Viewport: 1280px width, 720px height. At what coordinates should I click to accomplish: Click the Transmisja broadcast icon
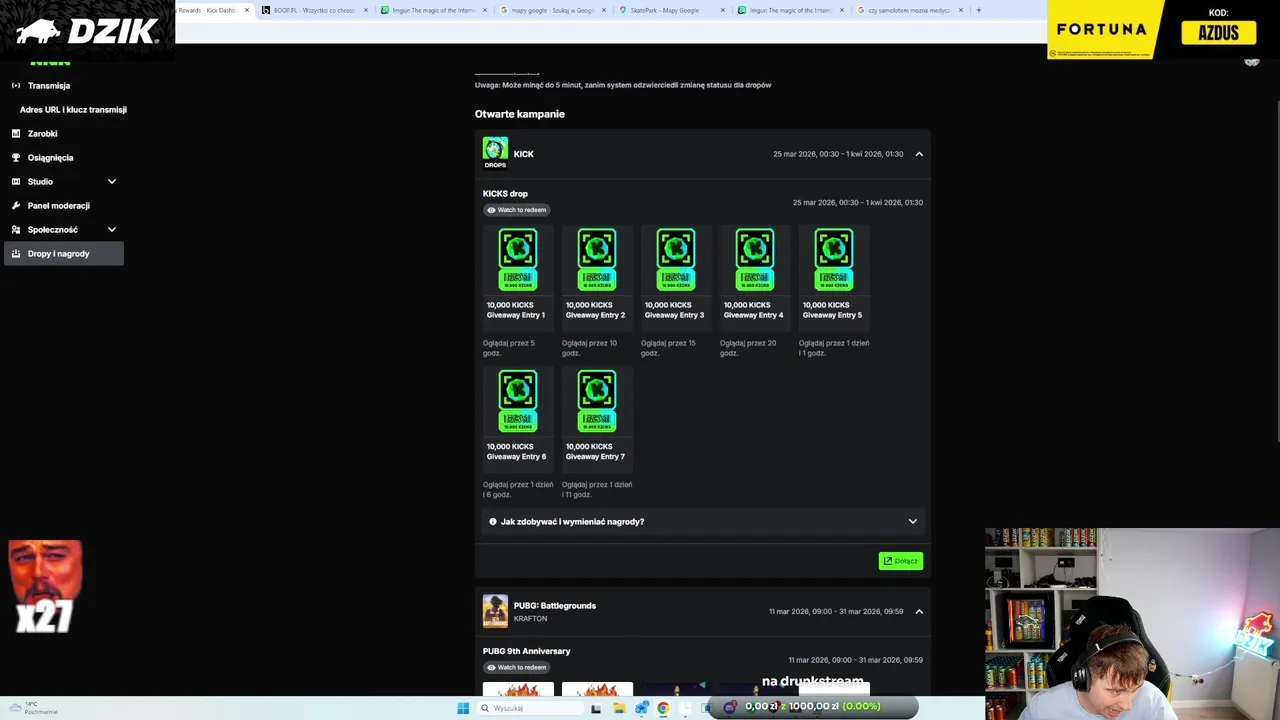point(16,85)
